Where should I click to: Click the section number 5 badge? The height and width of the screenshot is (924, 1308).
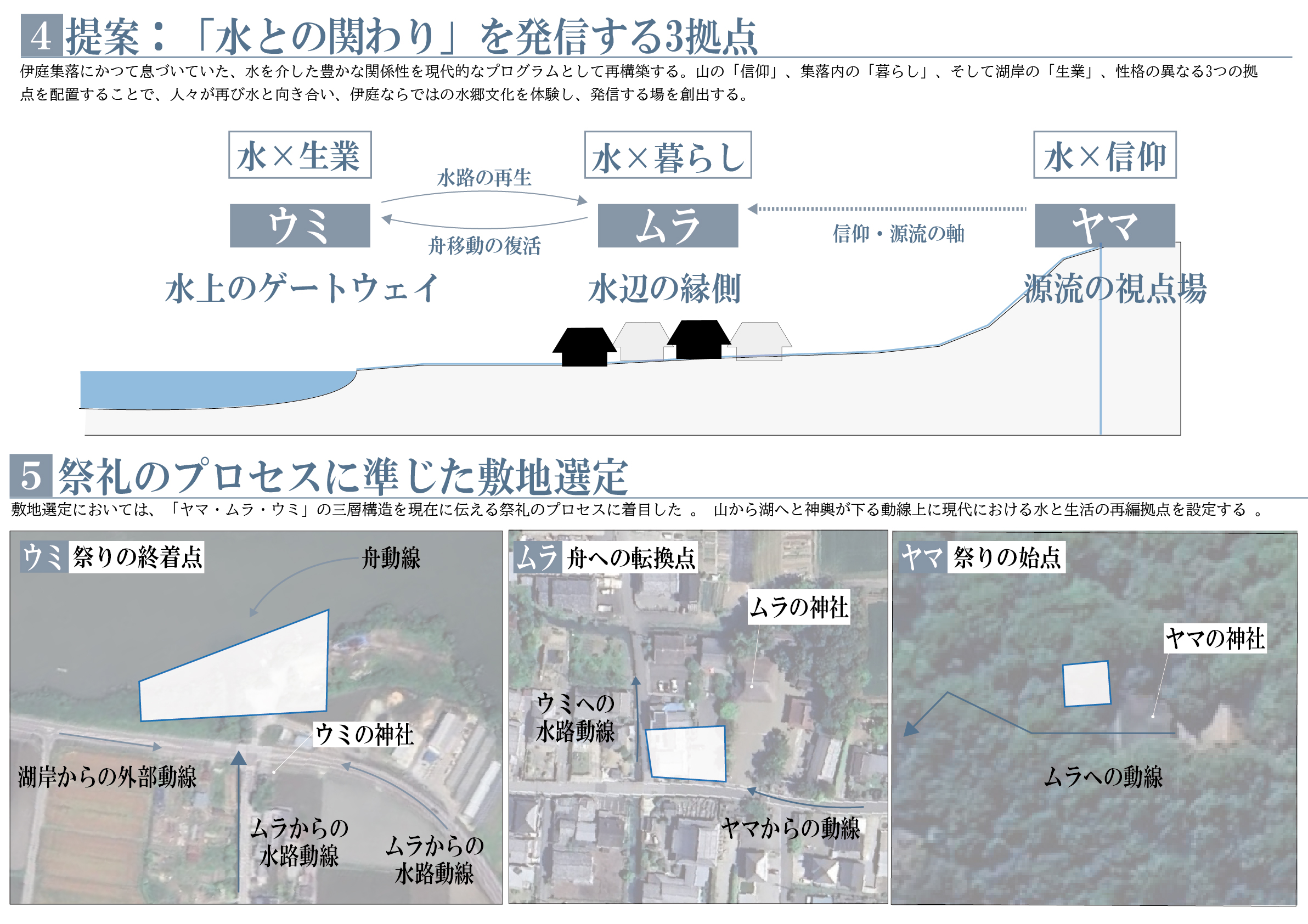tap(31, 476)
